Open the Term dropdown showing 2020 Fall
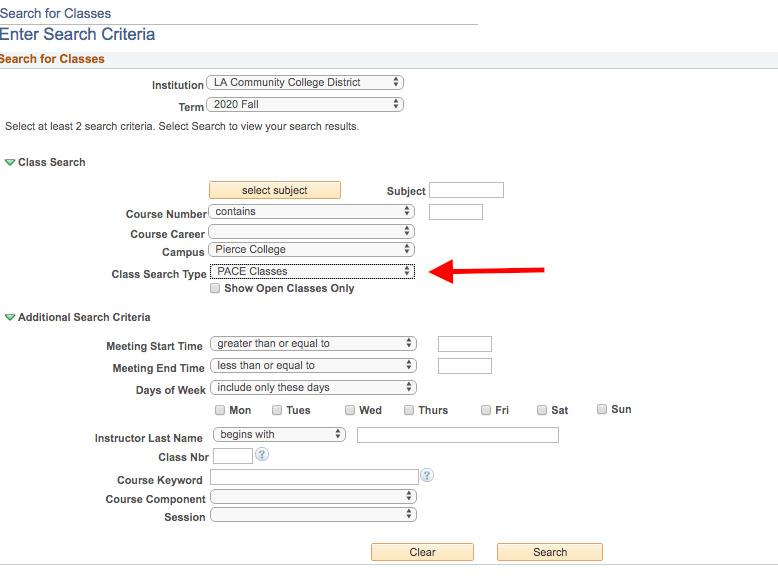 [x=305, y=104]
